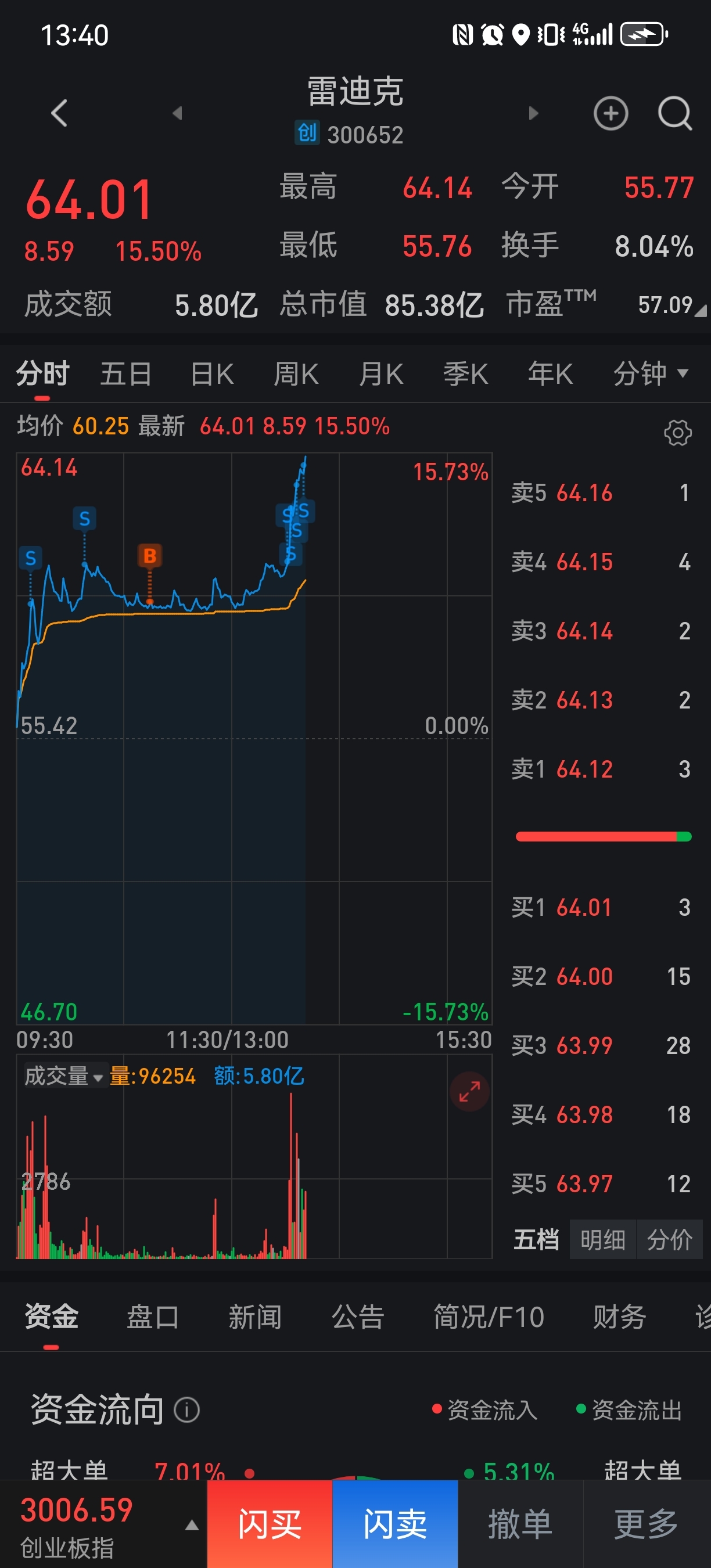
Task: Switch to 季K chart tab
Action: coord(466,373)
